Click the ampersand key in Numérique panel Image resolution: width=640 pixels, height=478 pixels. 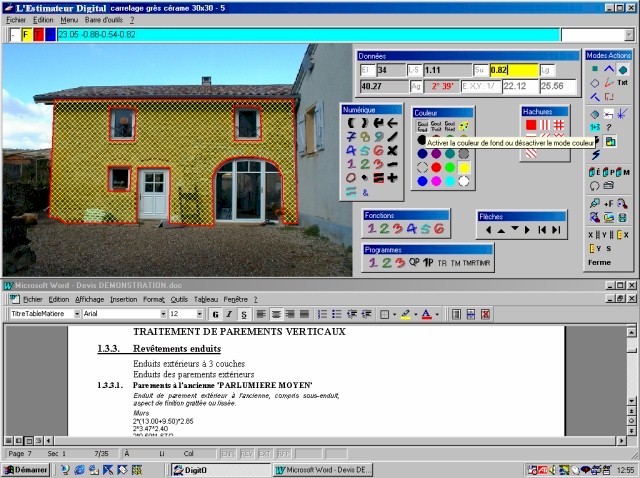365,192
